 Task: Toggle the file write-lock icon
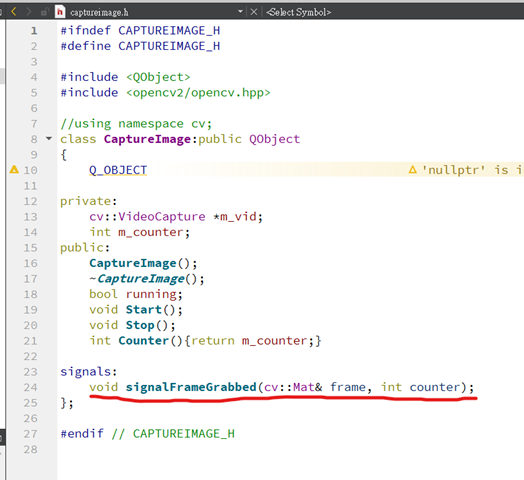click(x=44, y=12)
